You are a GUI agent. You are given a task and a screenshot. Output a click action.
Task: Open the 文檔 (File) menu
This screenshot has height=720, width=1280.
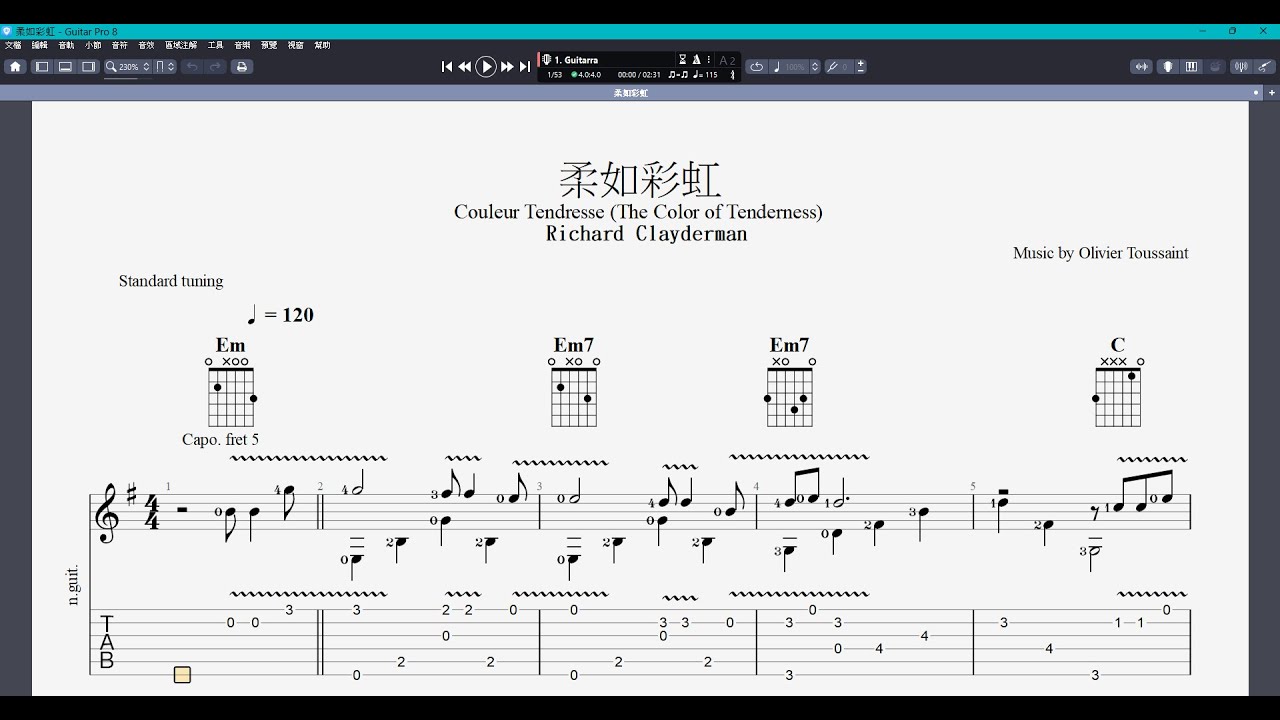[x=13, y=45]
